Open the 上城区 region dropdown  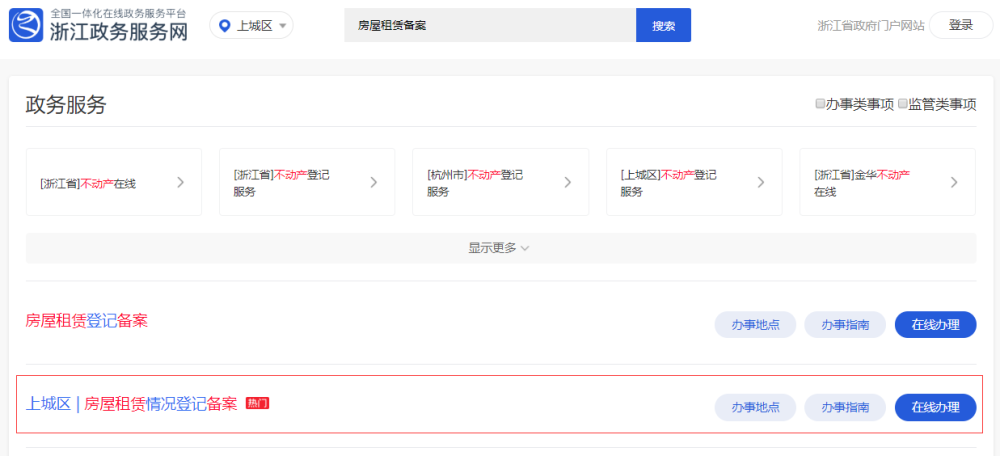(x=251, y=26)
